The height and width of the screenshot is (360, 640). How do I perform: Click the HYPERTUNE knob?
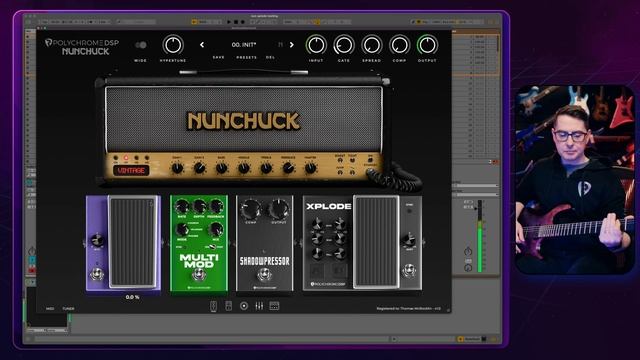pyautogui.click(x=173, y=45)
